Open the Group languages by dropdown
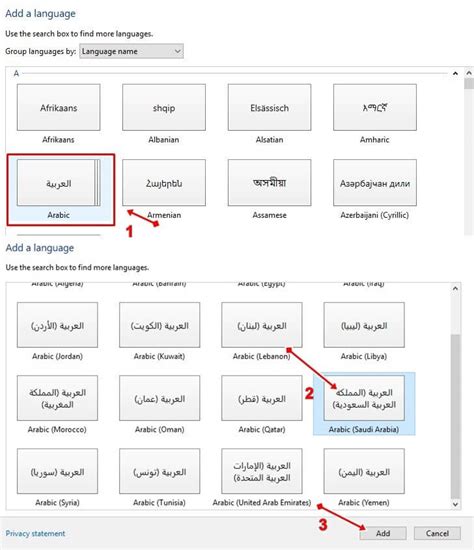474x550 pixels. point(131,51)
